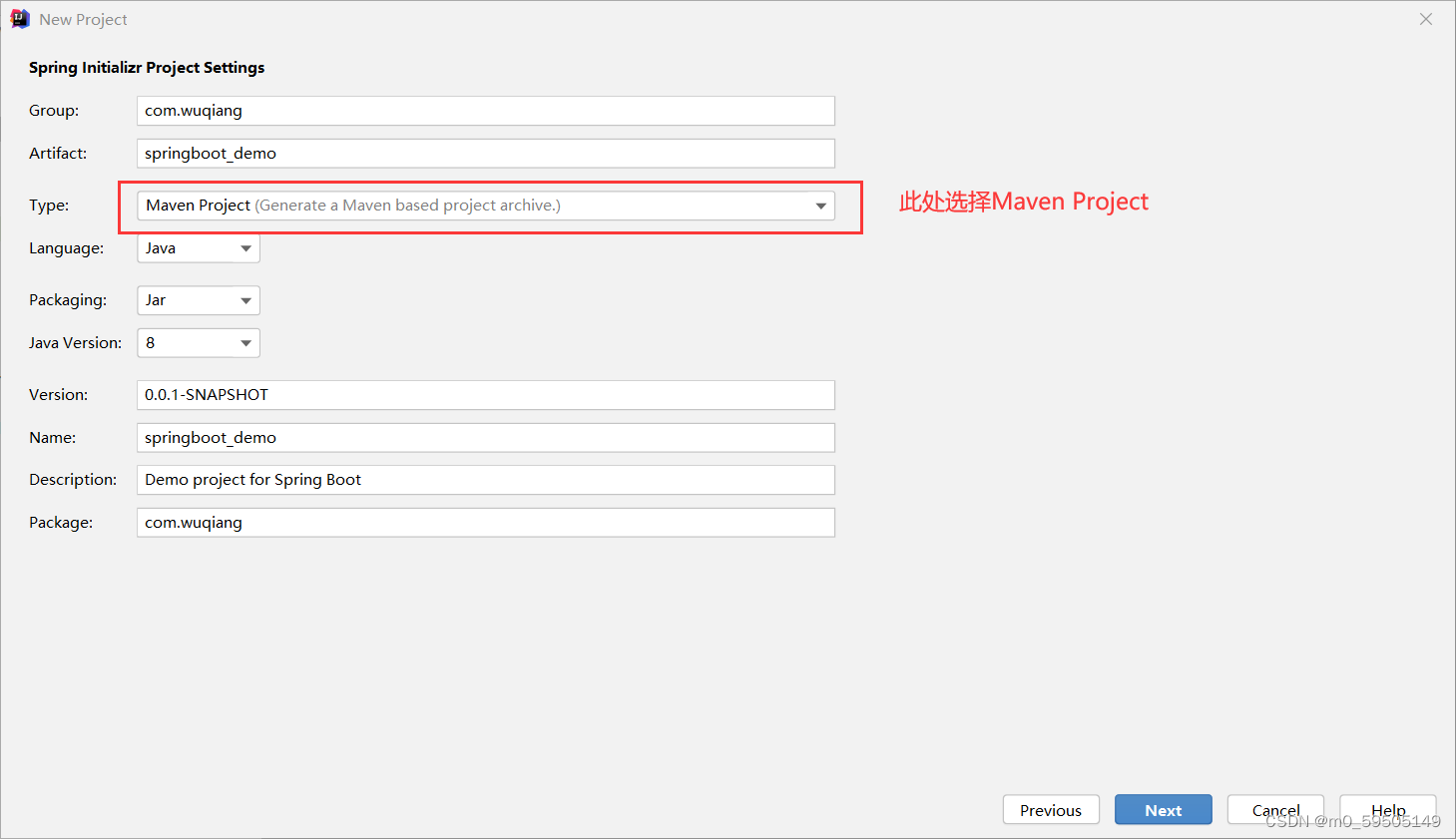Viewport: 1456px width, 839px height.
Task: Select the Name text field
Action: [x=486, y=438]
